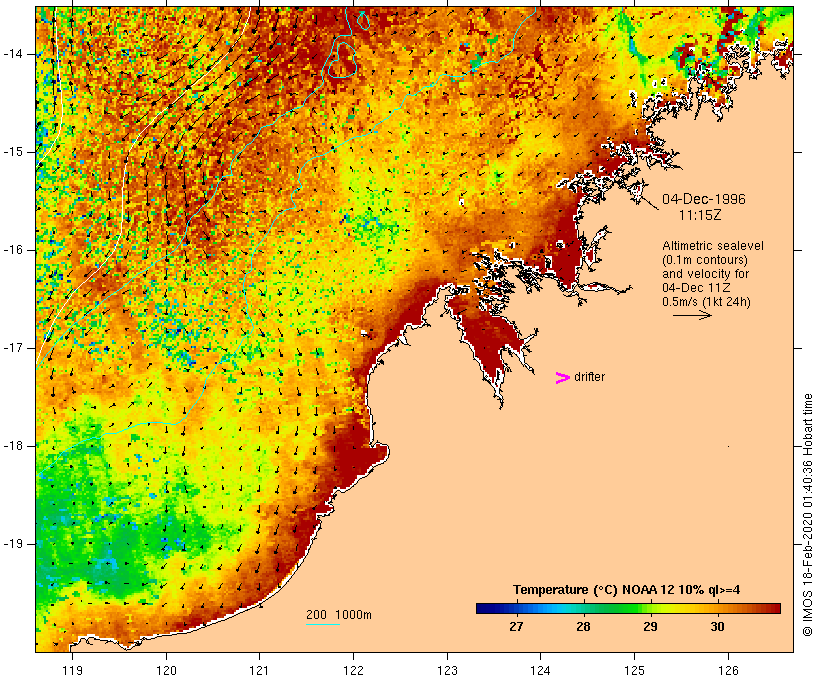The height and width of the screenshot is (680, 820).
Task: Click the longitude axis label '125'
Action: tap(635, 670)
